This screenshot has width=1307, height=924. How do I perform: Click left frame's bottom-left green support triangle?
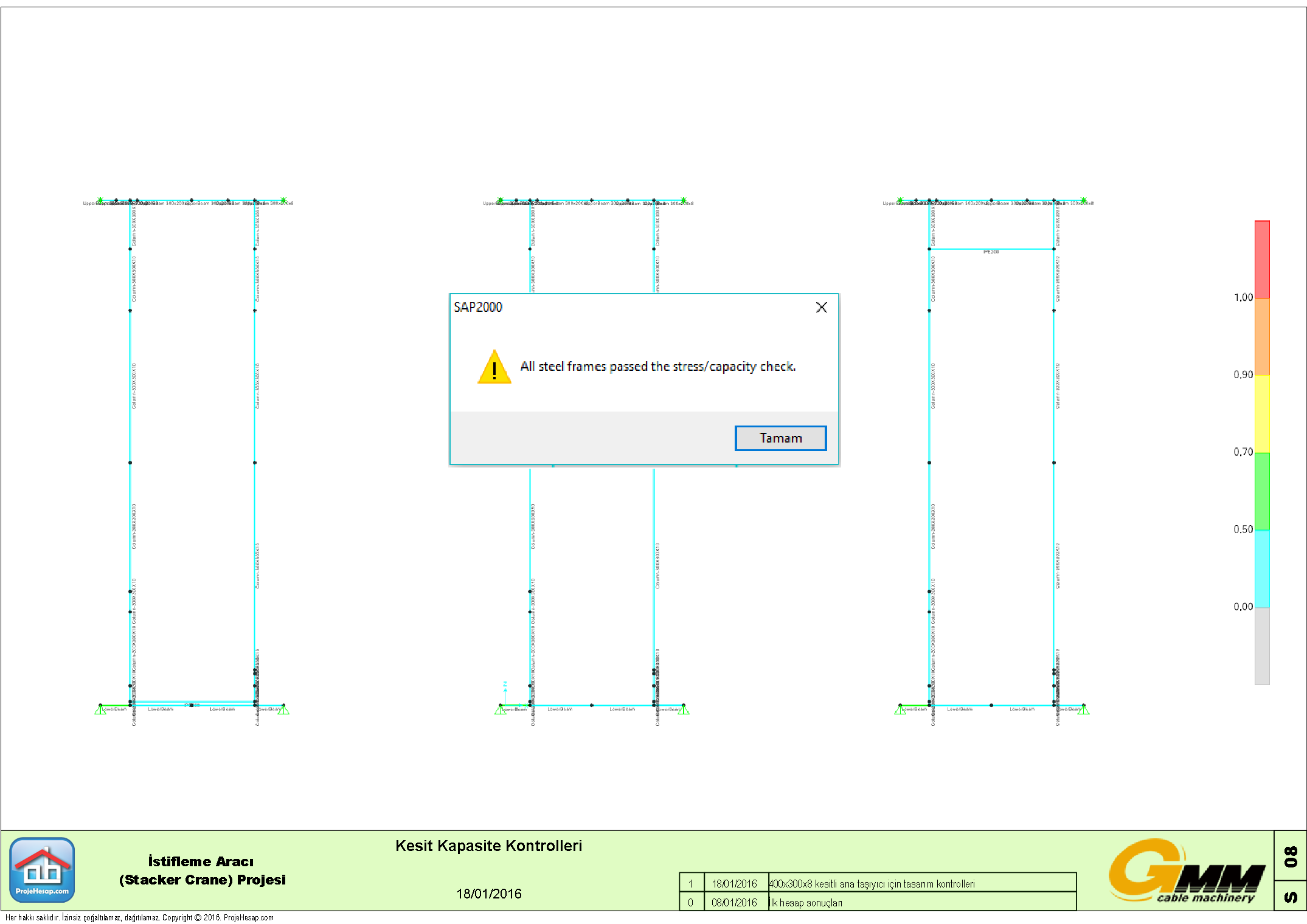click(x=100, y=709)
